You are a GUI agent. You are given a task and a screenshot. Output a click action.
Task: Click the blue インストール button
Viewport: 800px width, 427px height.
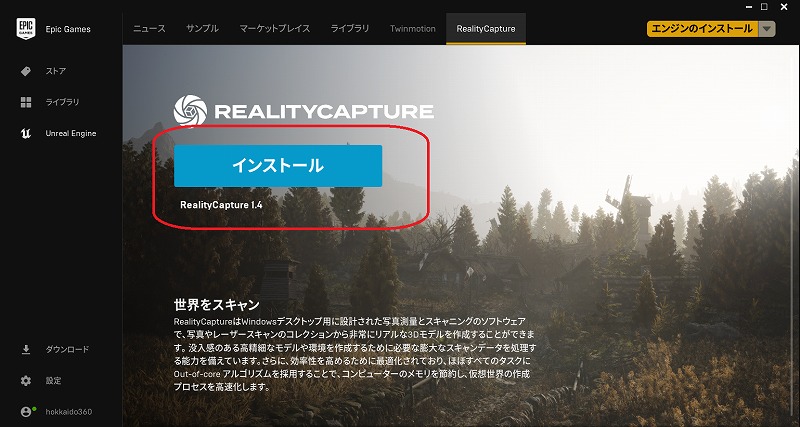[278, 166]
